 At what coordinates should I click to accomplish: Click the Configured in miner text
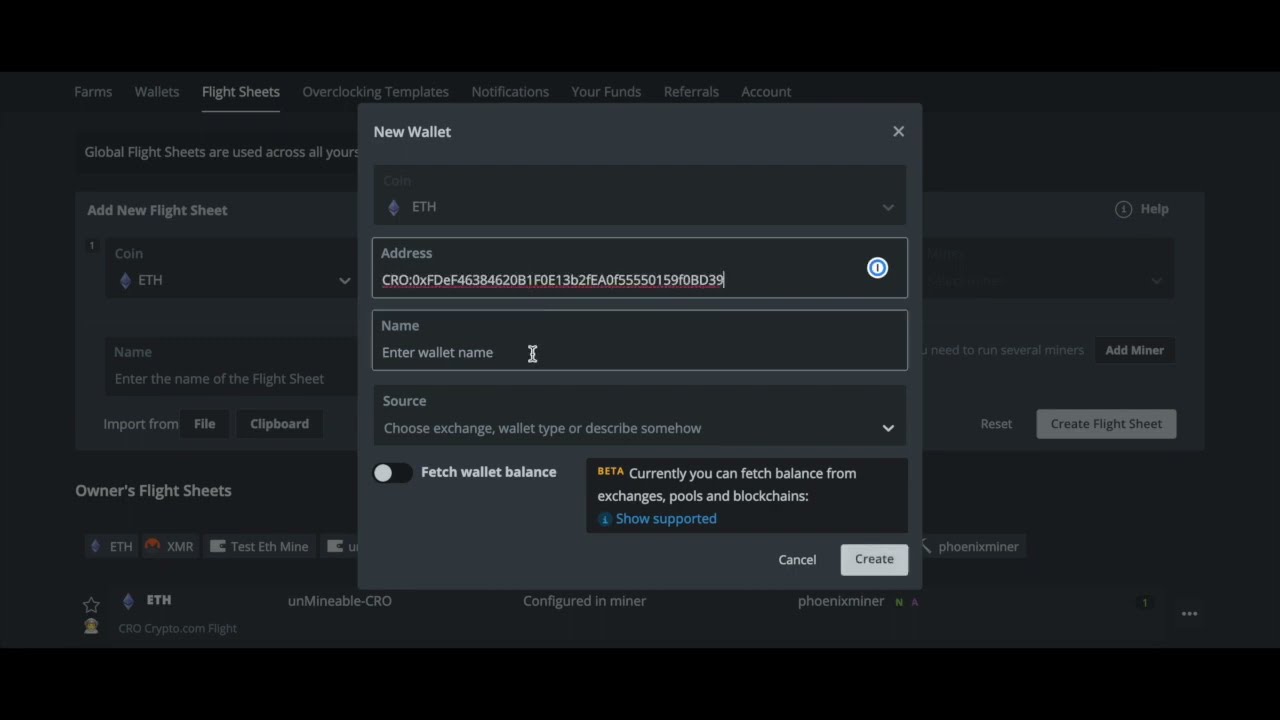[x=585, y=601]
